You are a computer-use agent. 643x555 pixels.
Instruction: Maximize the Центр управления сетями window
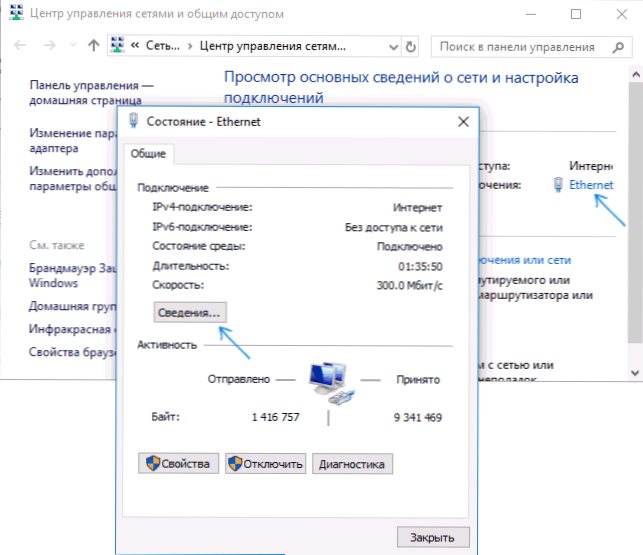click(576, 14)
